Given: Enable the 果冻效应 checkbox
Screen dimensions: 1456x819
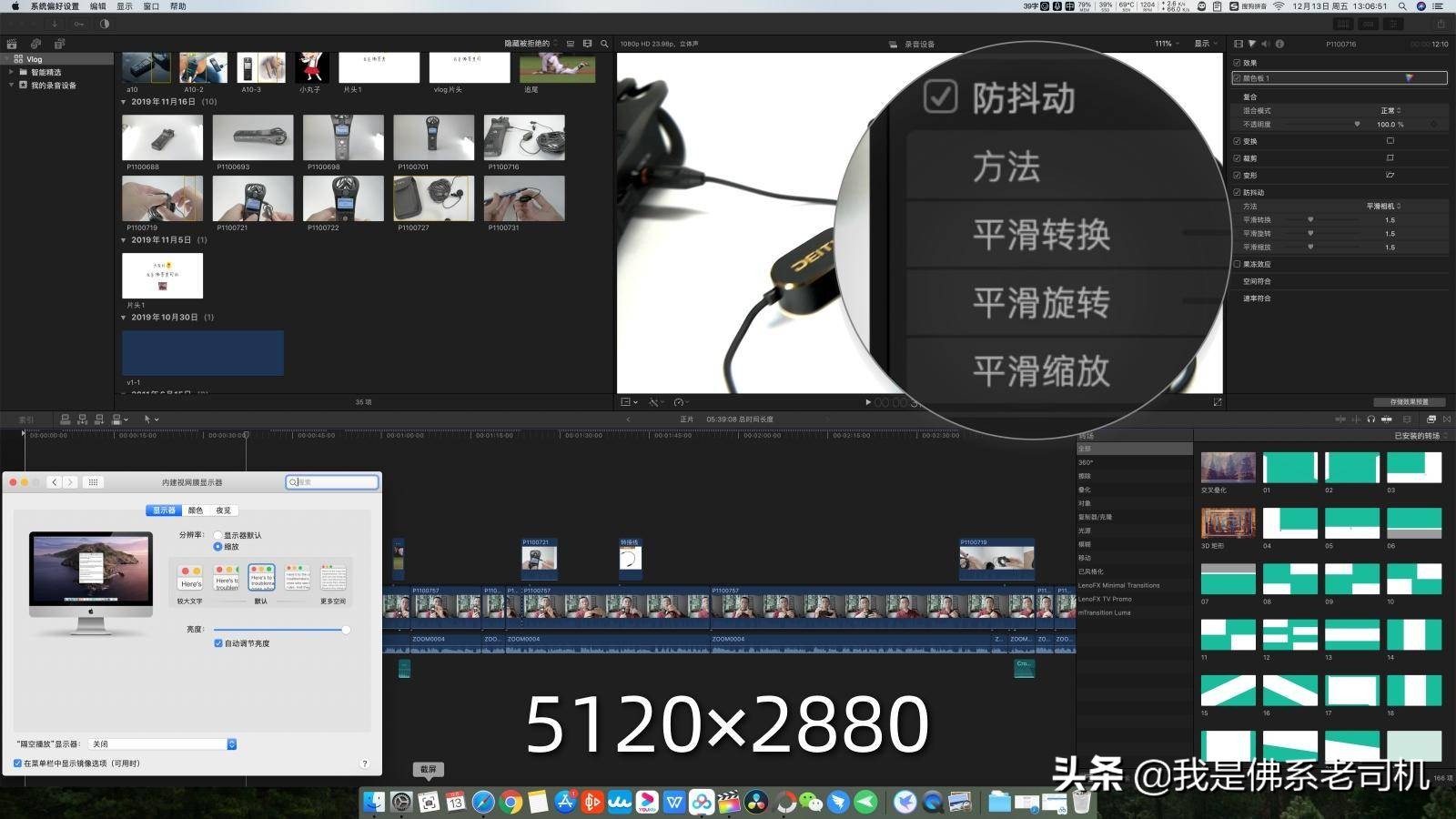Looking at the screenshot, I should click(1237, 263).
